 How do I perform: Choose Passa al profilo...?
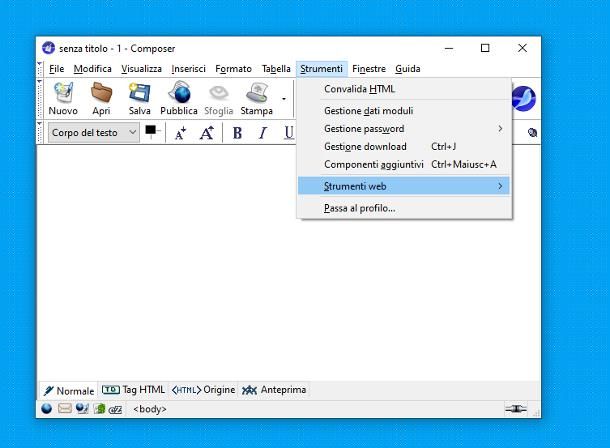point(404,208)
